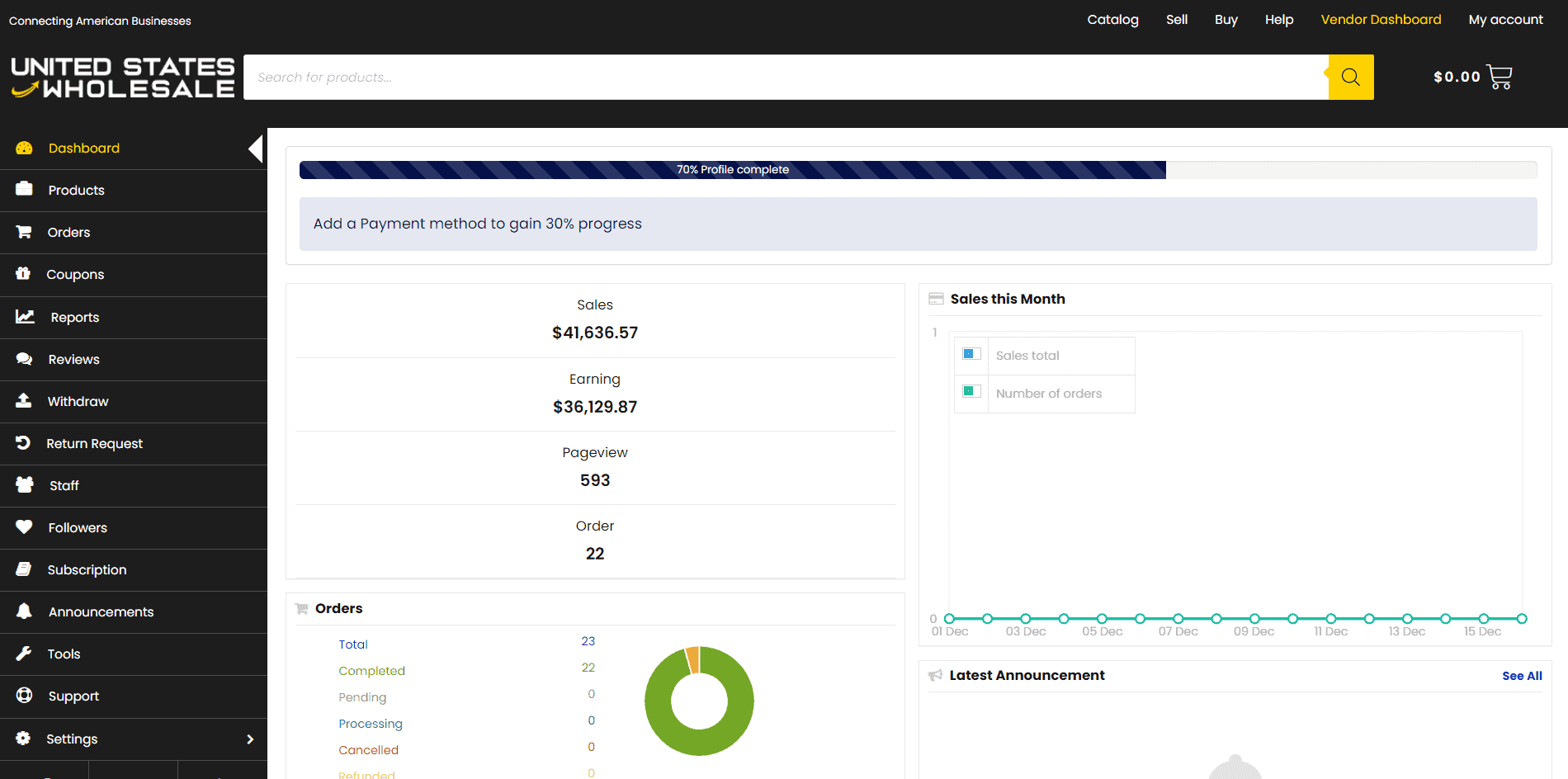Go to Catalog in top navigation
Screen dimensions: 1568x779
tap(1112, 20)
